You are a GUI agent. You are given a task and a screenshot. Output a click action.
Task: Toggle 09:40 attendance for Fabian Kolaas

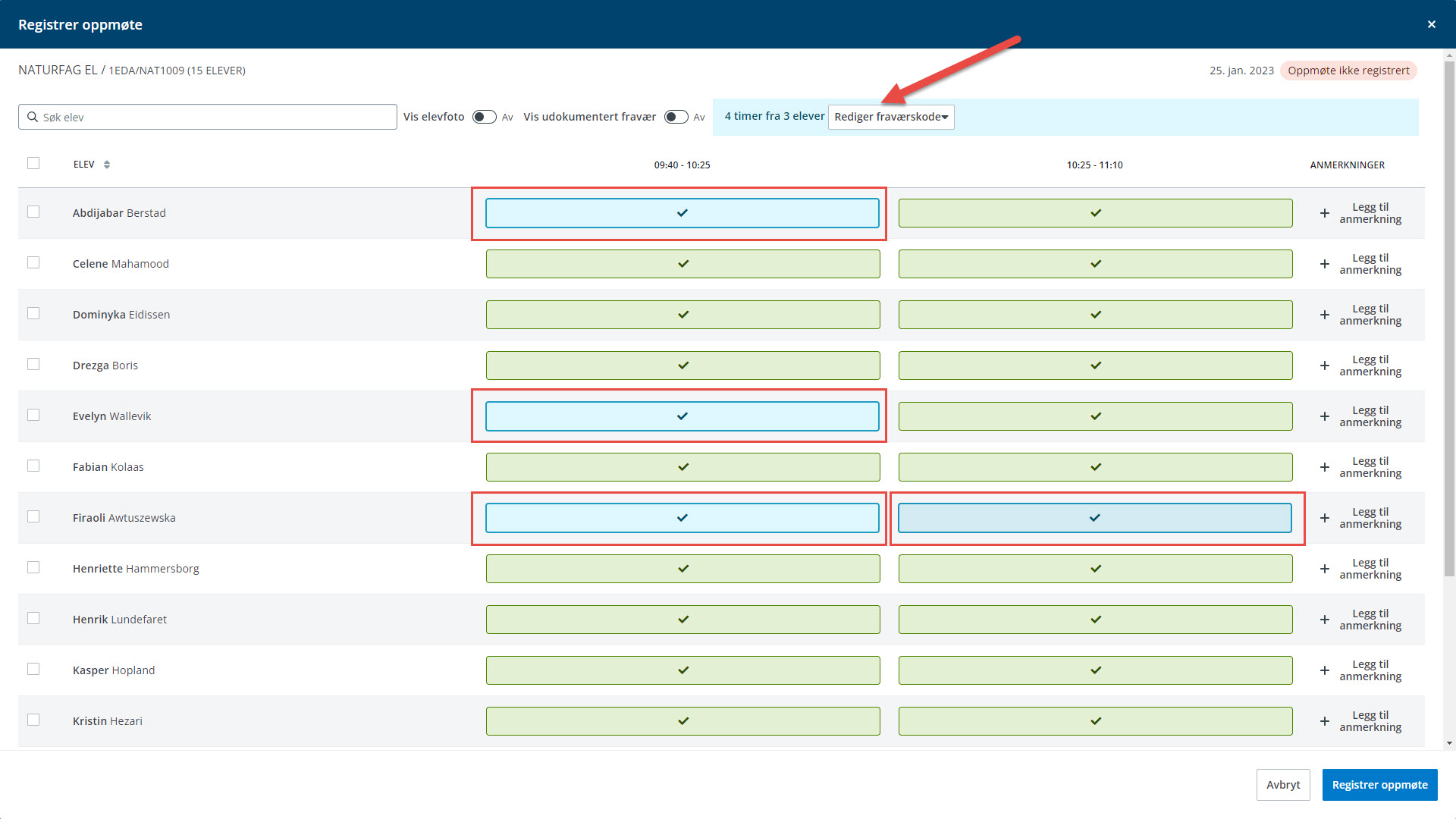[682, 467]
